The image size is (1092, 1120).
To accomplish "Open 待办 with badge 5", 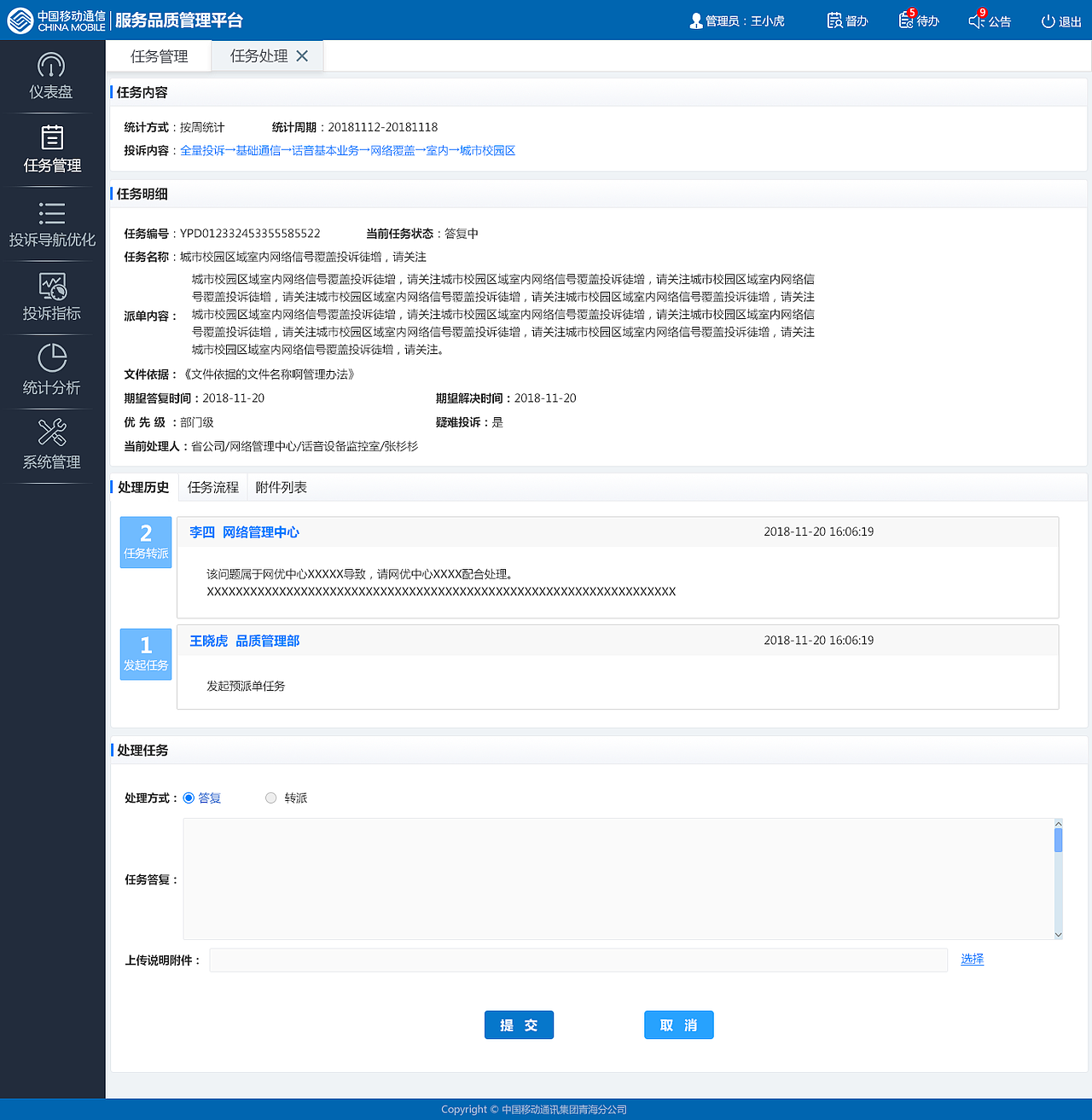I will coord(919,20).
